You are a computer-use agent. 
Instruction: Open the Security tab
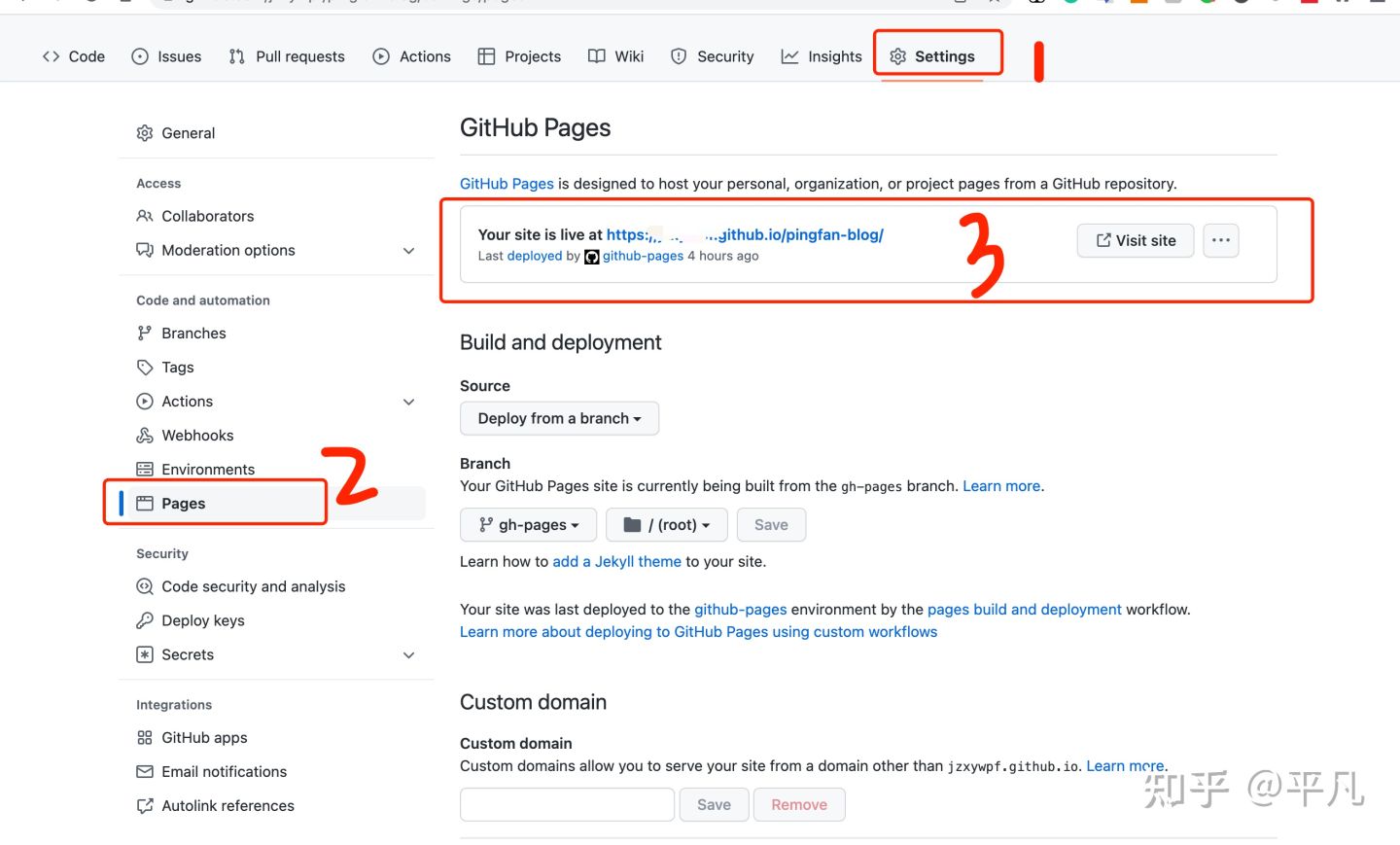[713, 56]
